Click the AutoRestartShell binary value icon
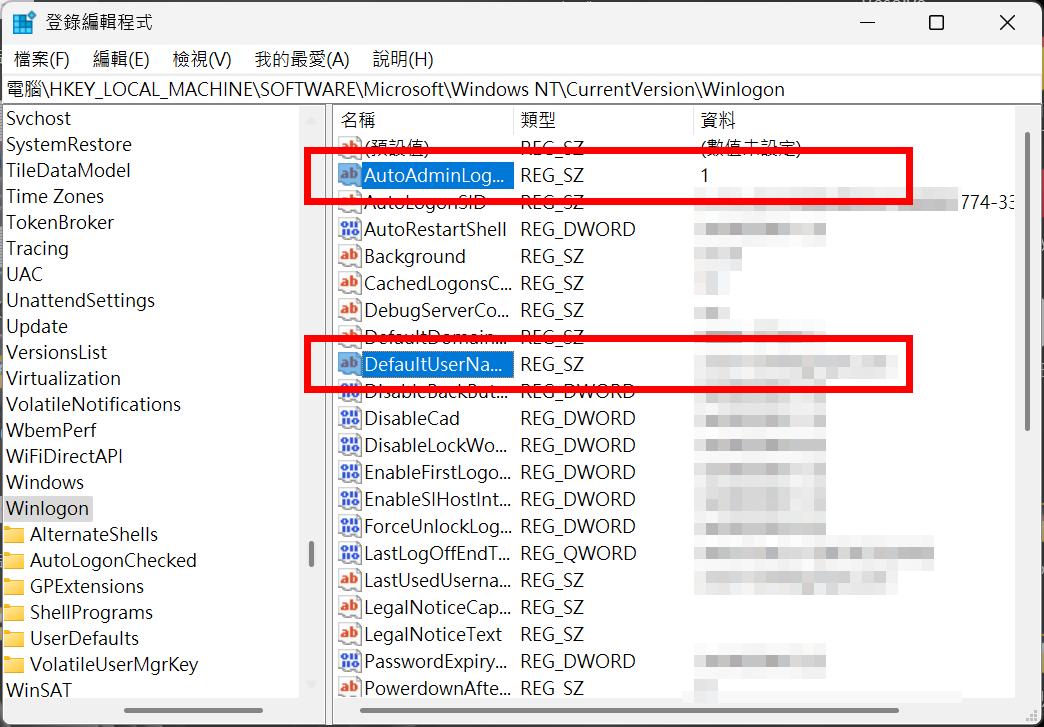 point(350,229)
